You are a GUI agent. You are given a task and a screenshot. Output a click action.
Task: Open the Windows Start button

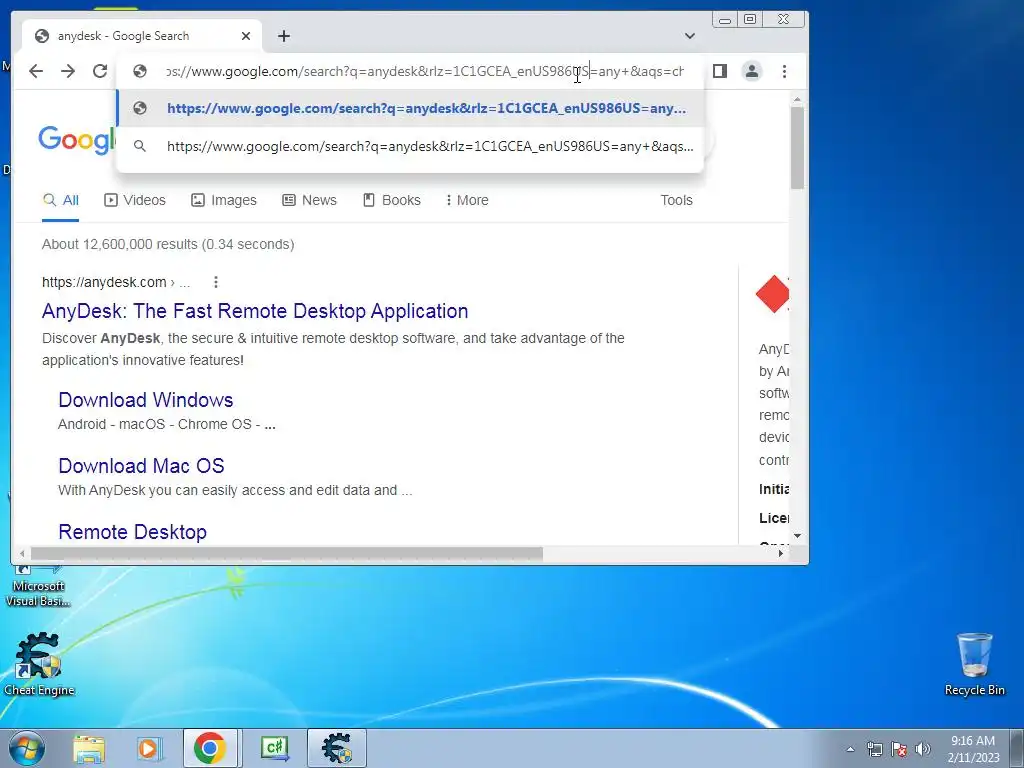coord(27,748)
